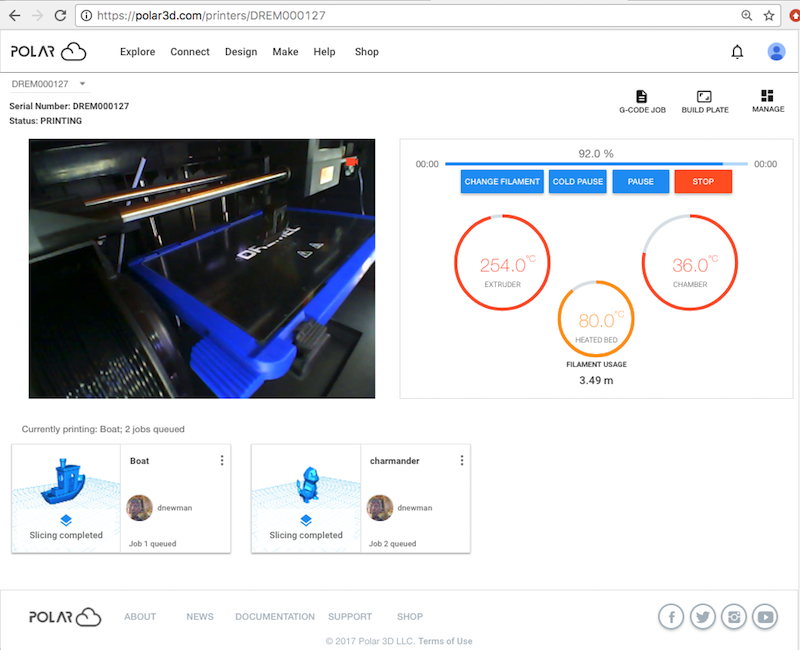Open the Twitter footer icon
Screen dimensions: 800x650
coord(703,617)
